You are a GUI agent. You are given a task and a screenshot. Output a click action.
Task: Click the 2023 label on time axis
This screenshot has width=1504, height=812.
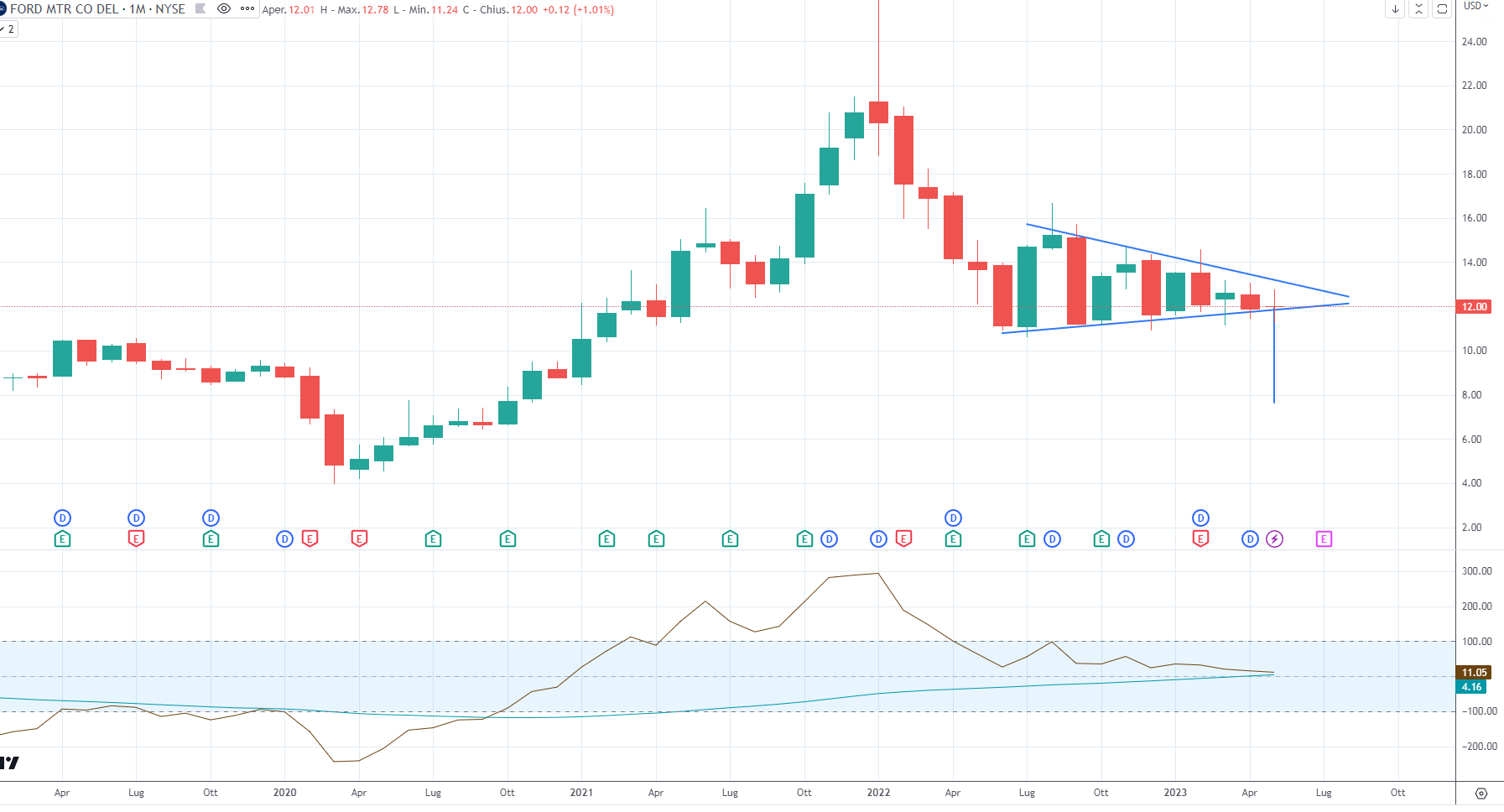(x=1175, y=793)
